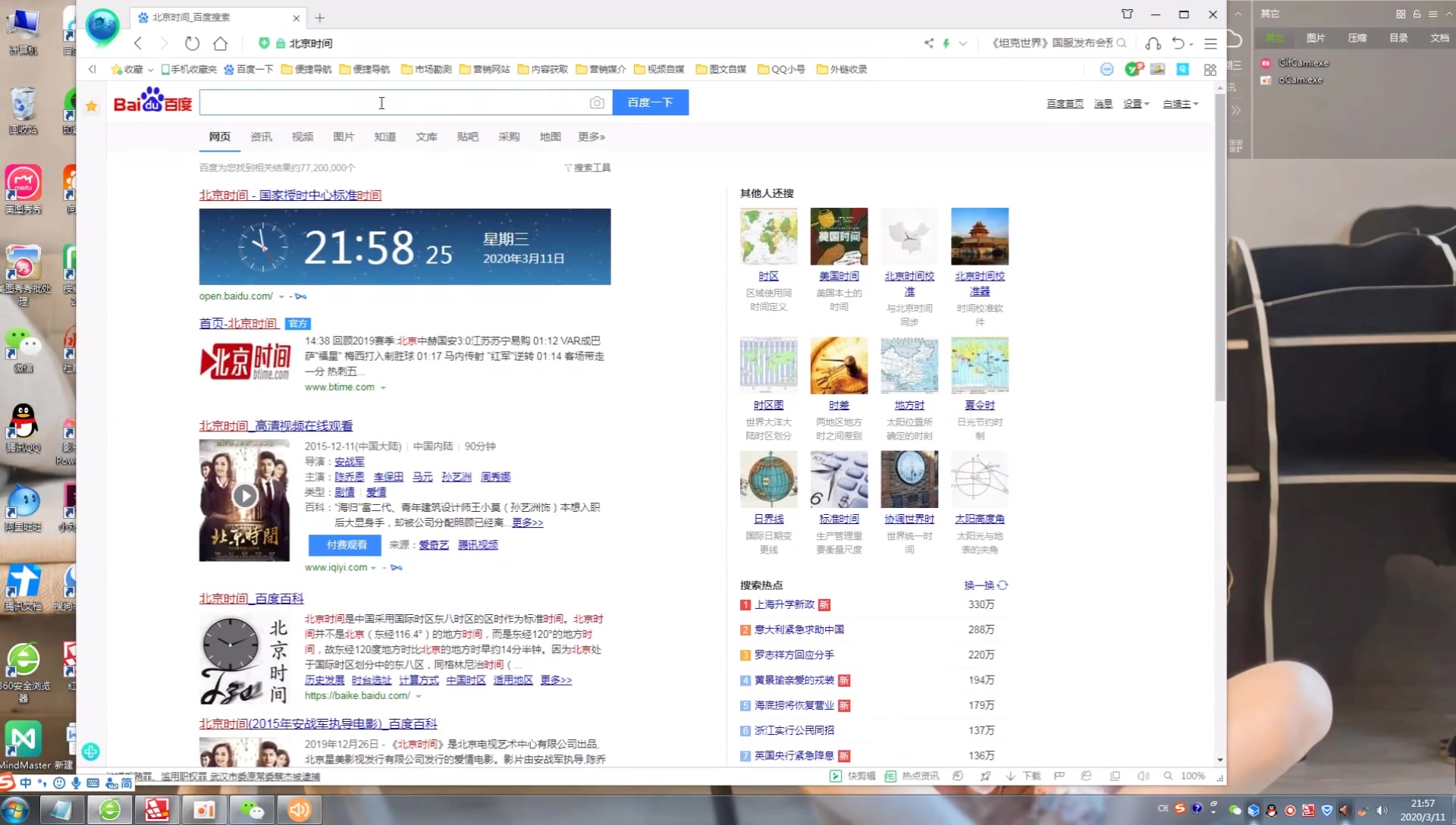This screenshot has height=825, width=1456.
Task: Expand the dropdown arrow next to baike.baidu.com URL
Action: (x=418, y=696)
